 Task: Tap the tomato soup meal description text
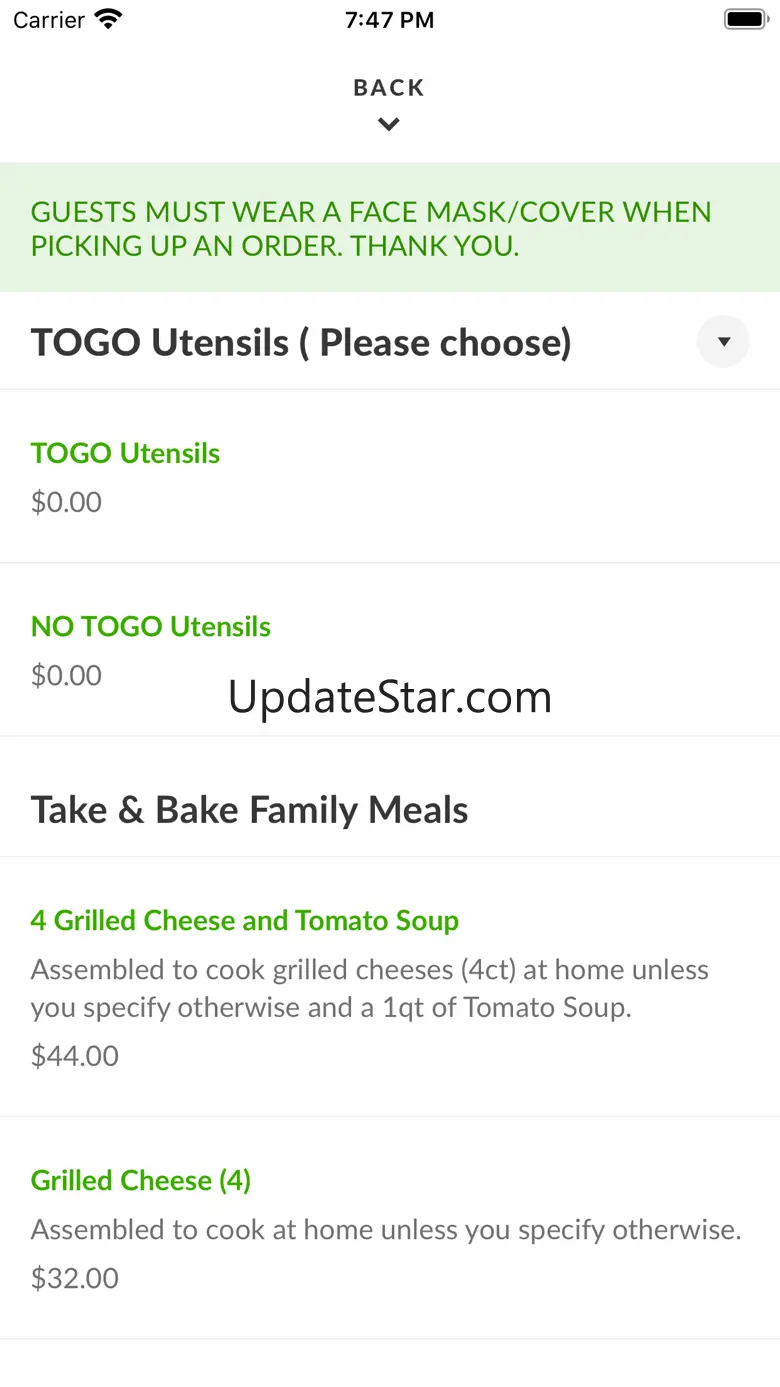(x=370, y=988)
